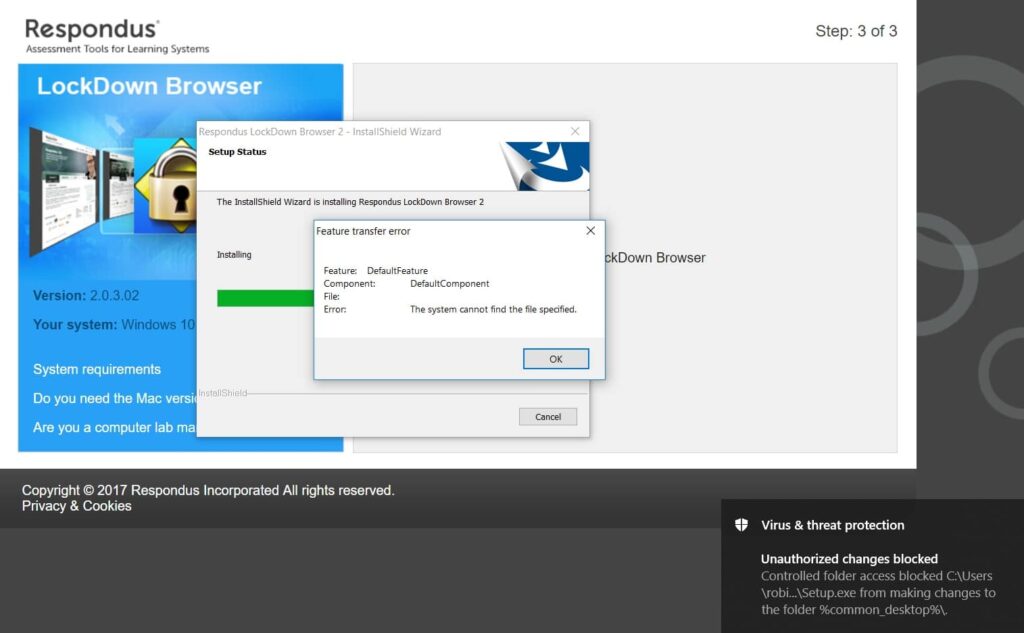
Task: Click the Unauthorized changes blocked message
Action: coord(849,559)
